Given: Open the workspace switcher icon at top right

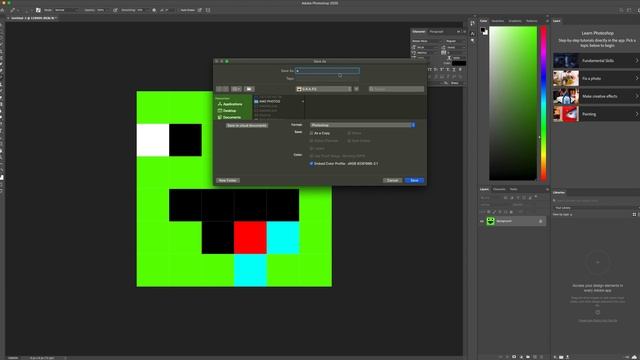Looking at the screenshot, I should [x=629, y=10].
